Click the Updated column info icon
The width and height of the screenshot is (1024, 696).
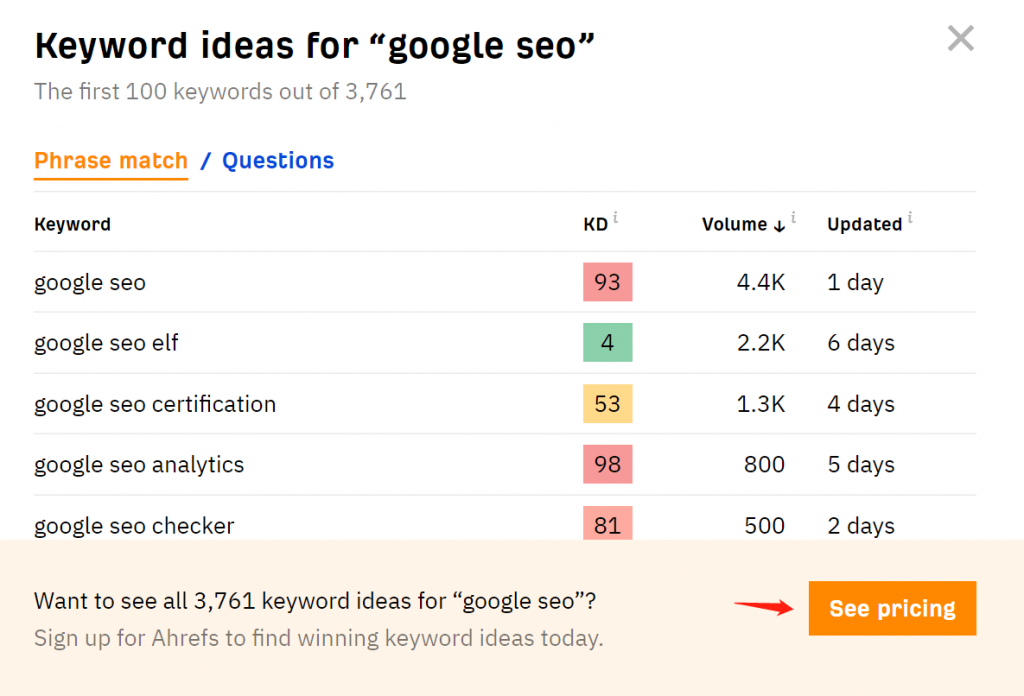(x=909, y=216)
